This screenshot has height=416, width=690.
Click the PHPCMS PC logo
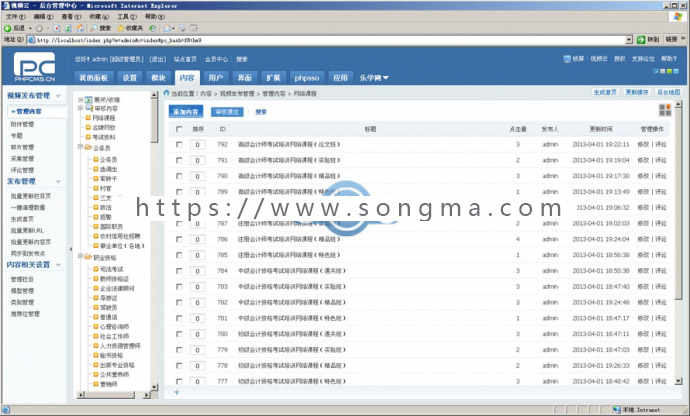[34, 66]
